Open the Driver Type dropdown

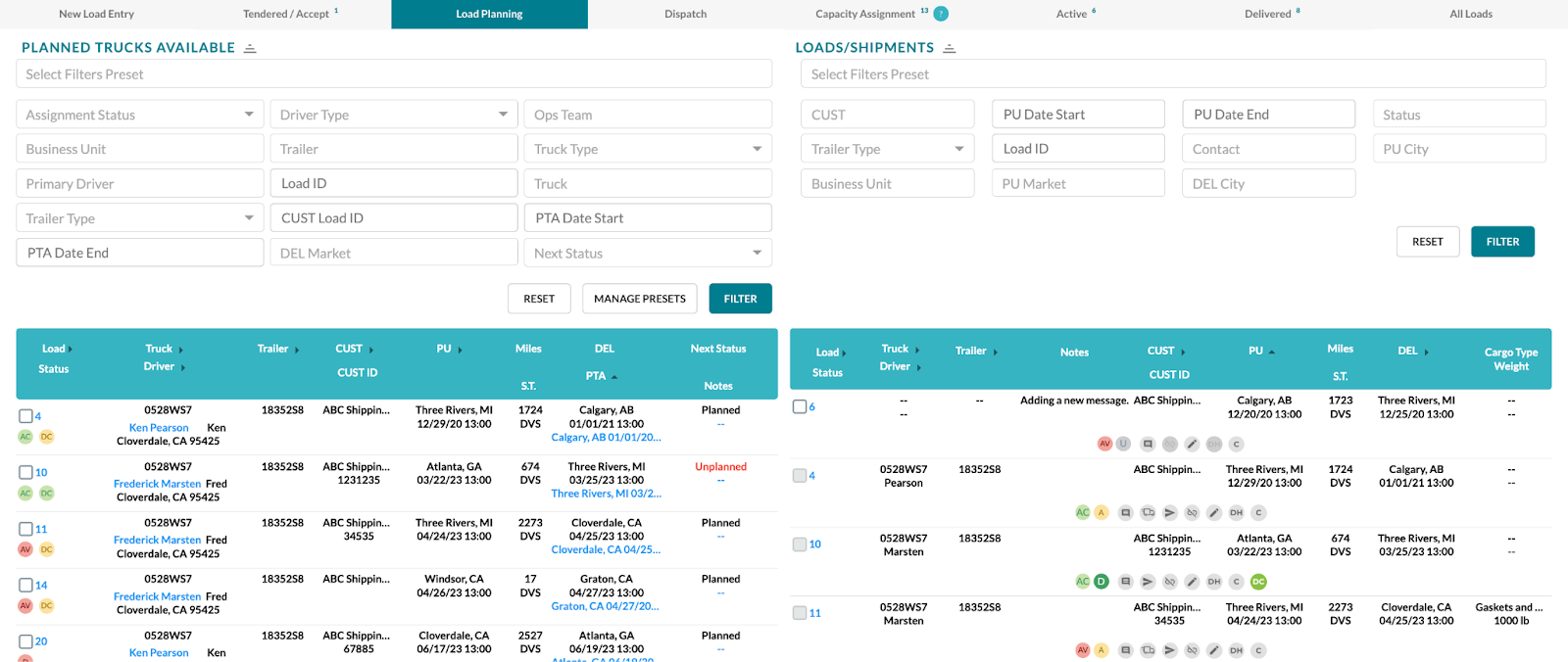pyautogui.click(x=394, y=115)
